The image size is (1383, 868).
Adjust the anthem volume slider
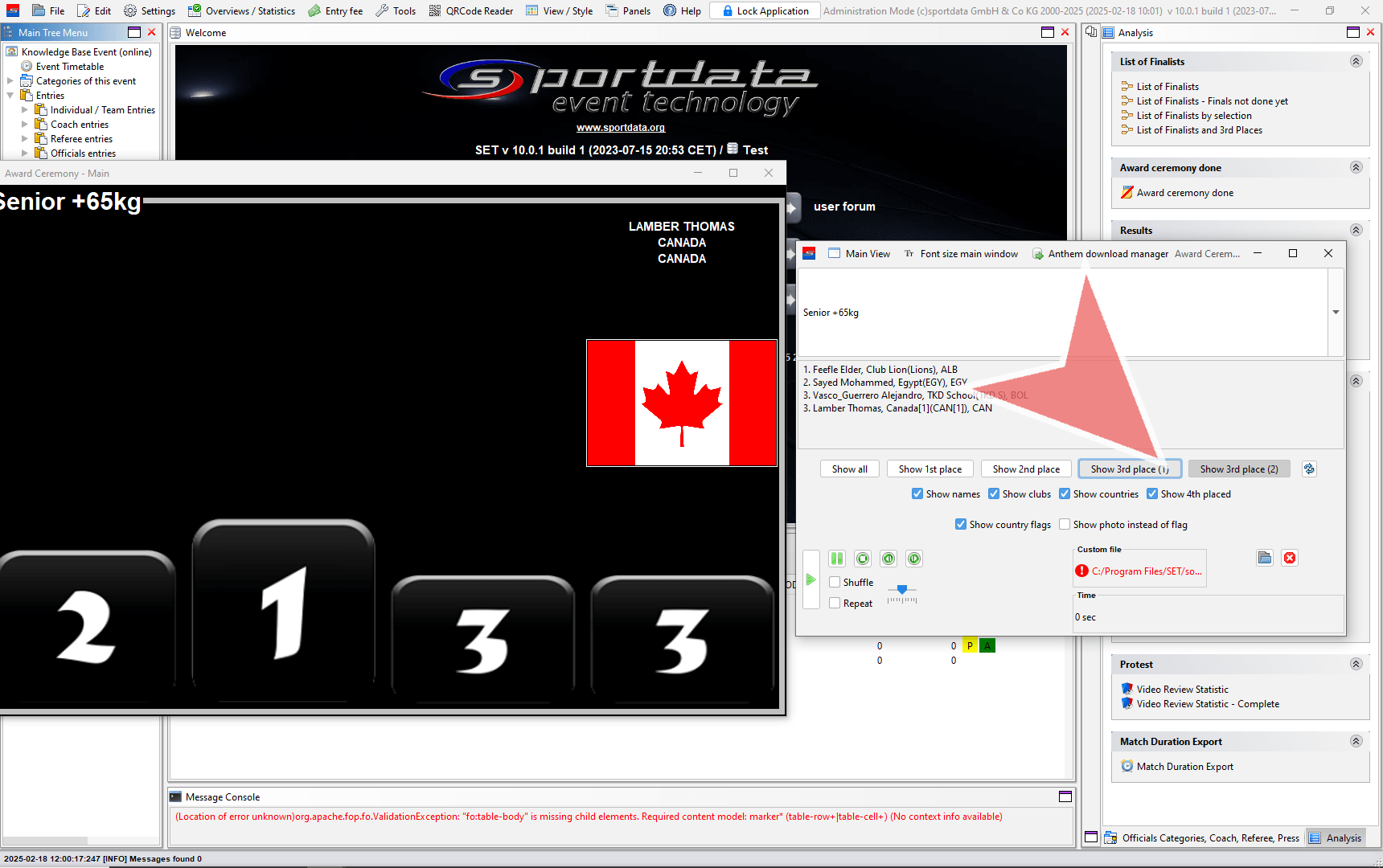pos(902,591)
